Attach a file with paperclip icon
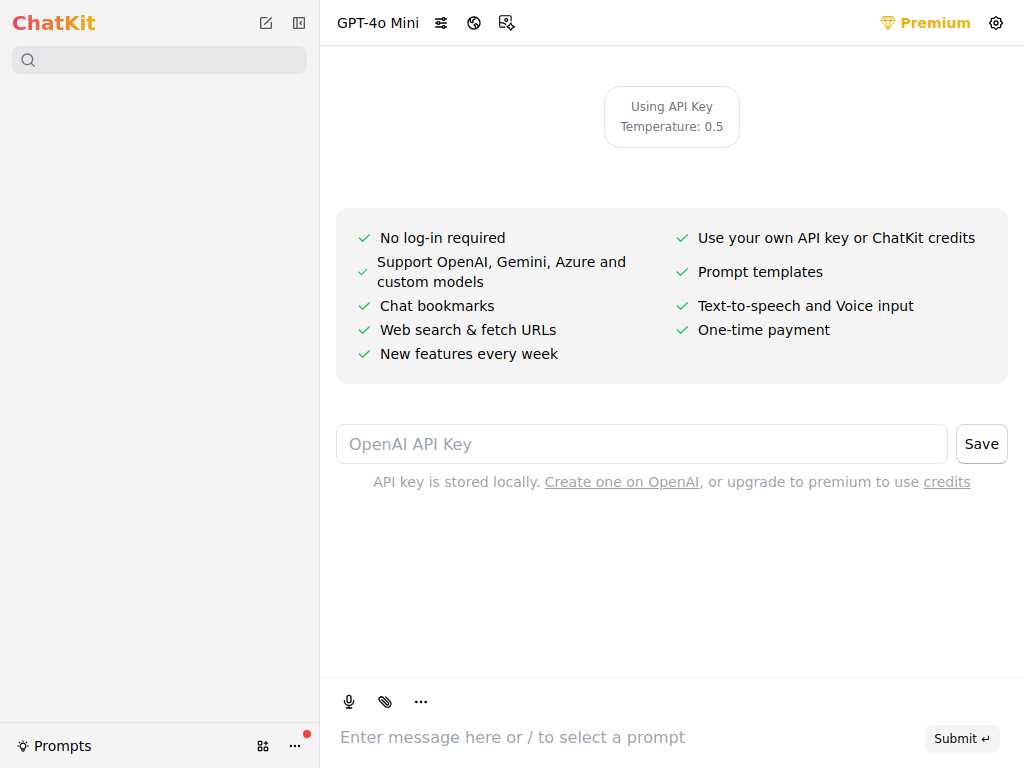This screenshot has height=768, width=1024. 385,701
